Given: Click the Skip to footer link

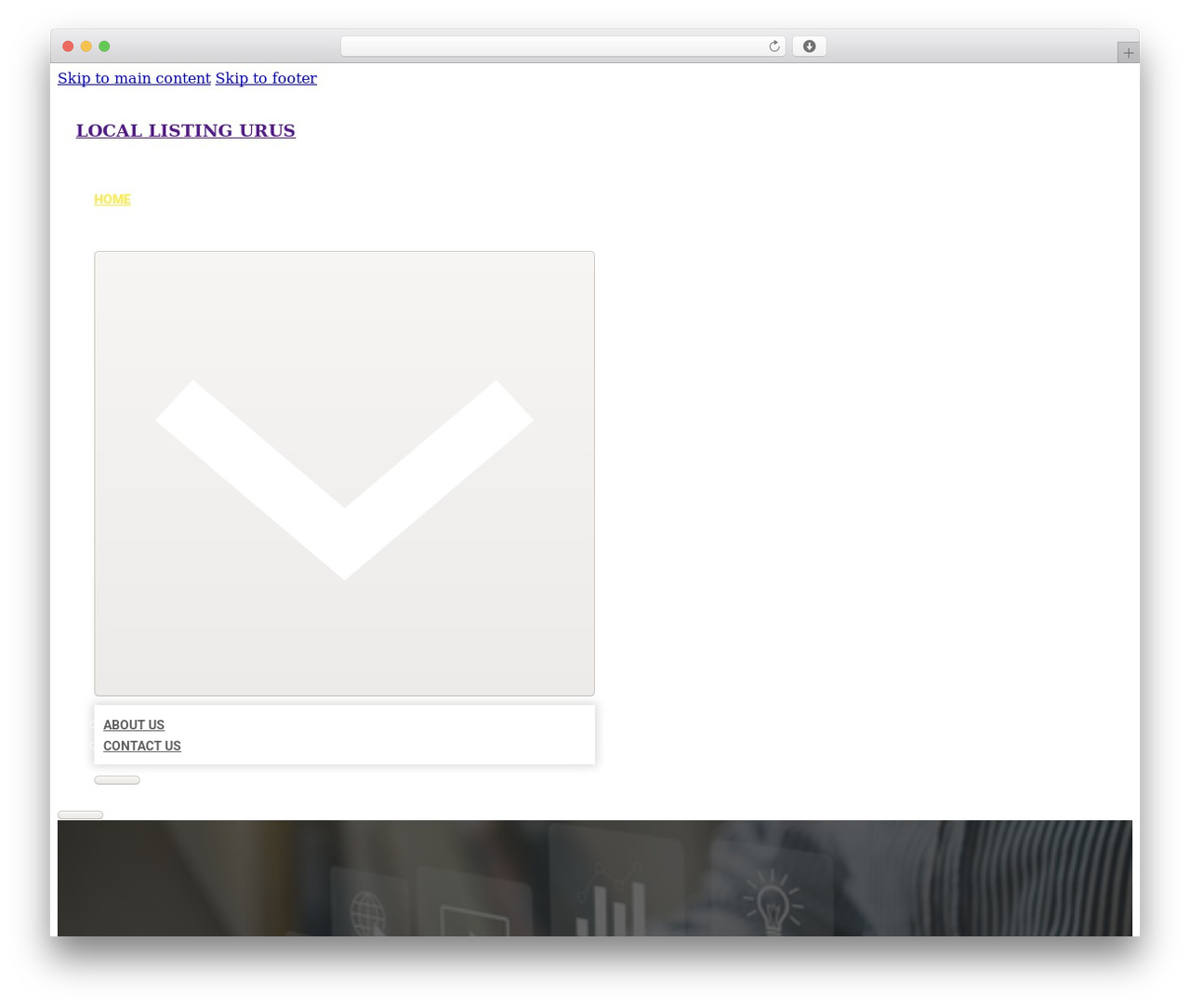Looking at the screenshot, I should [x=266, y=78].
